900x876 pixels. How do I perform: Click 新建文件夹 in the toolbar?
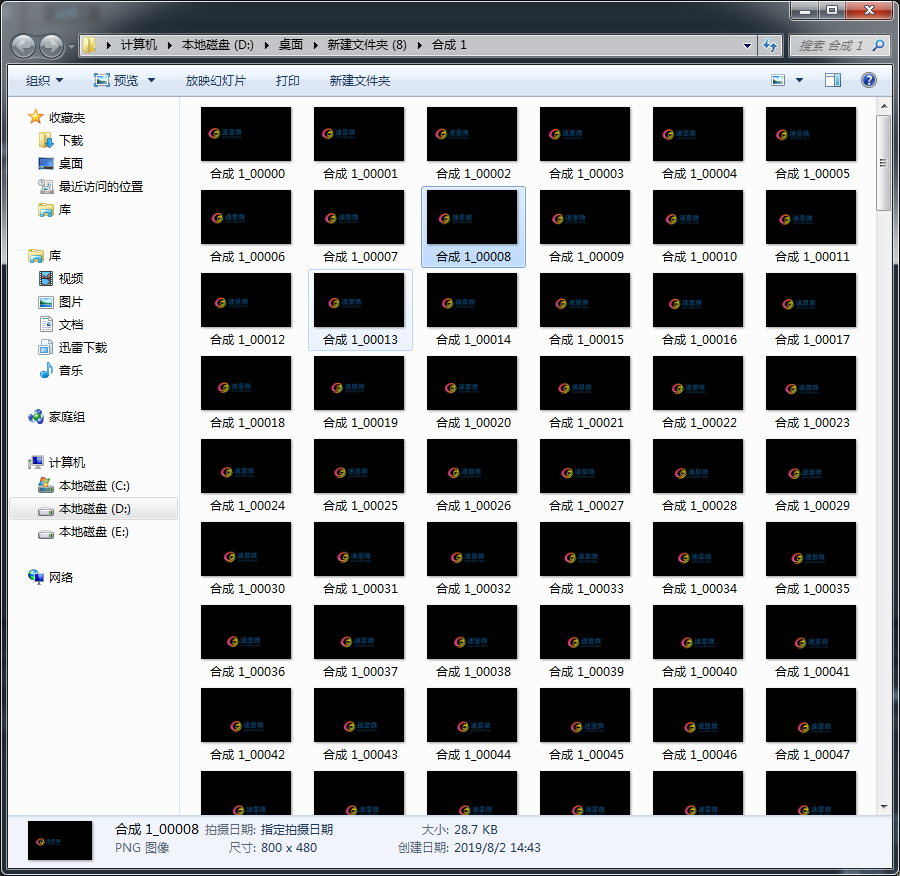(359, 80)
